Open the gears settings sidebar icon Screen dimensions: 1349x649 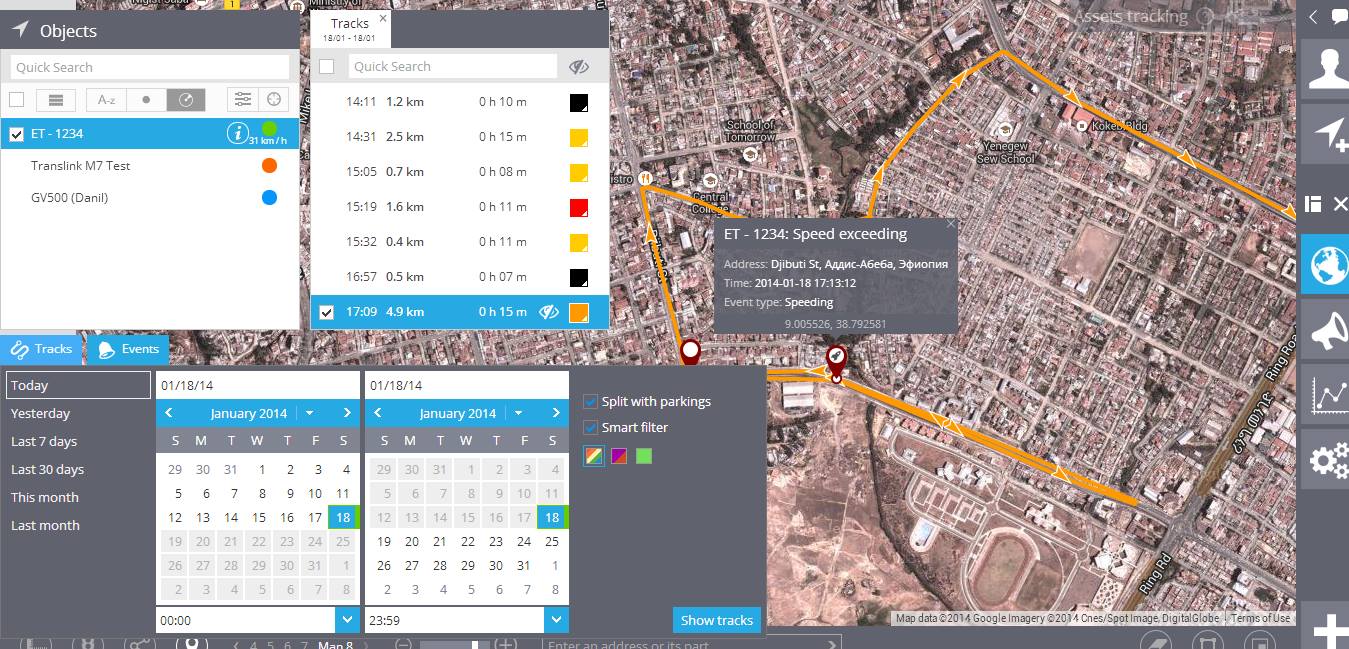tap(1328, 461)
